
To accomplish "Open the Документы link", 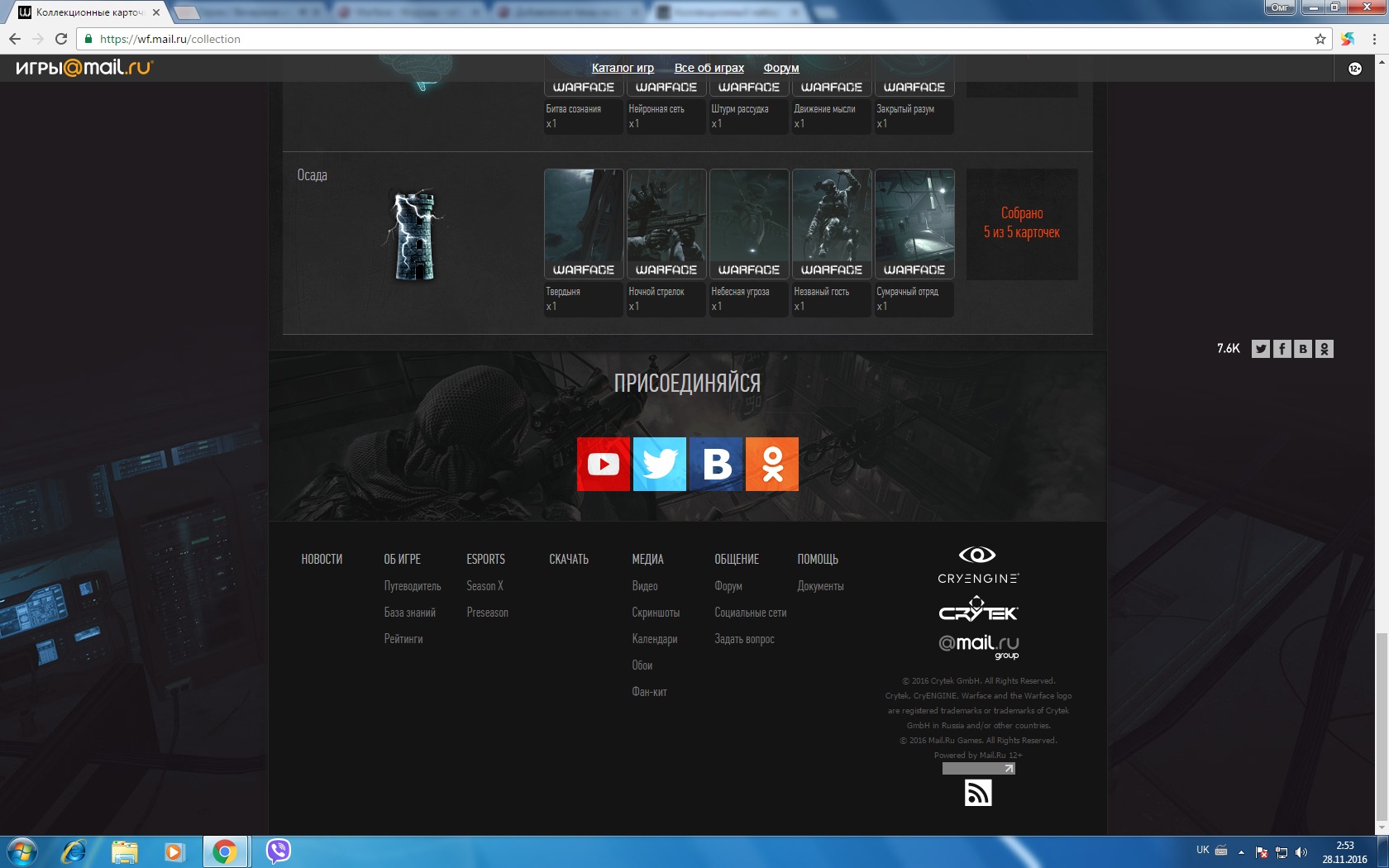I will [820, 586].
